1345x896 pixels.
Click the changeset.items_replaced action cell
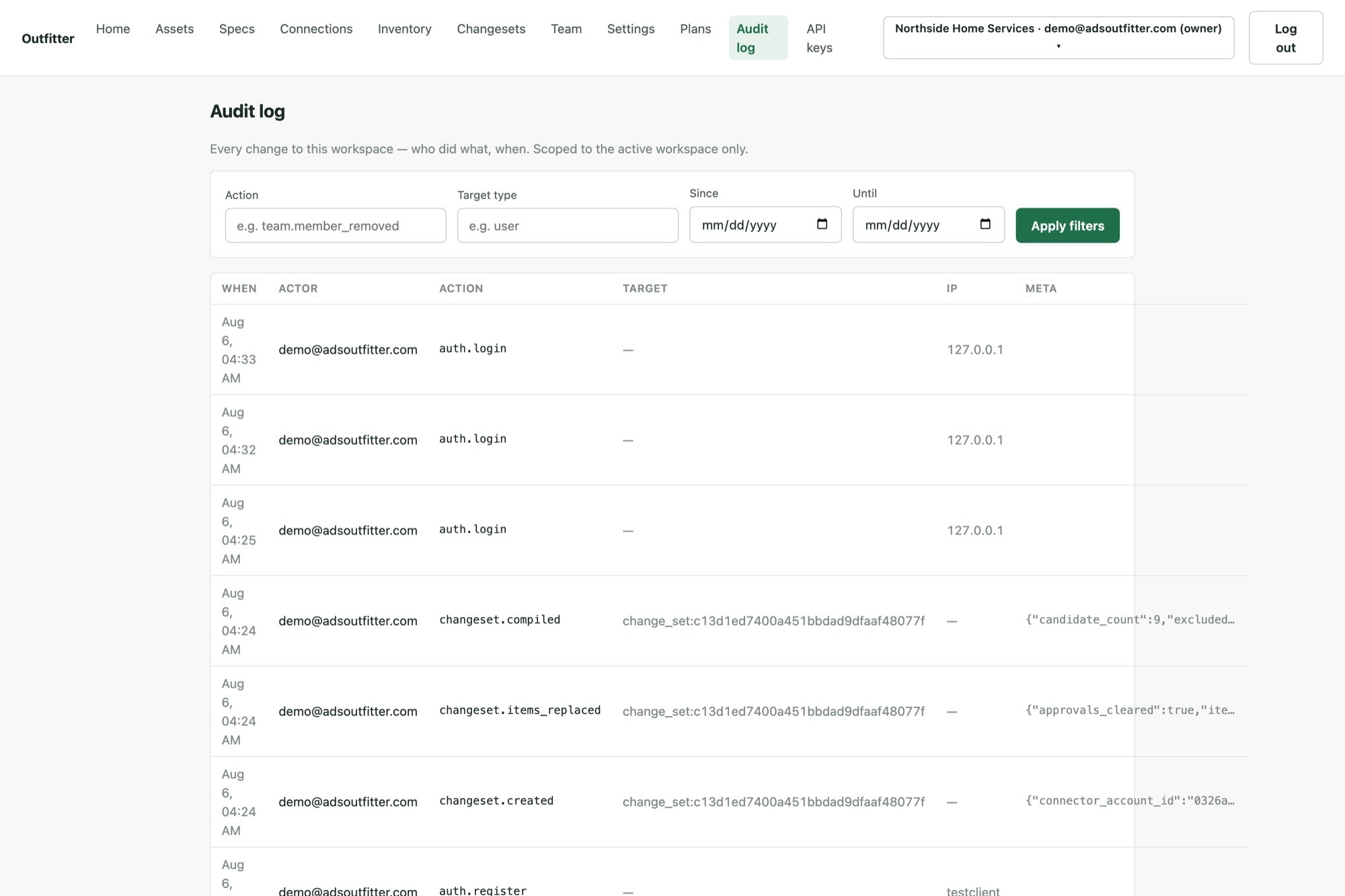point(520,710)
